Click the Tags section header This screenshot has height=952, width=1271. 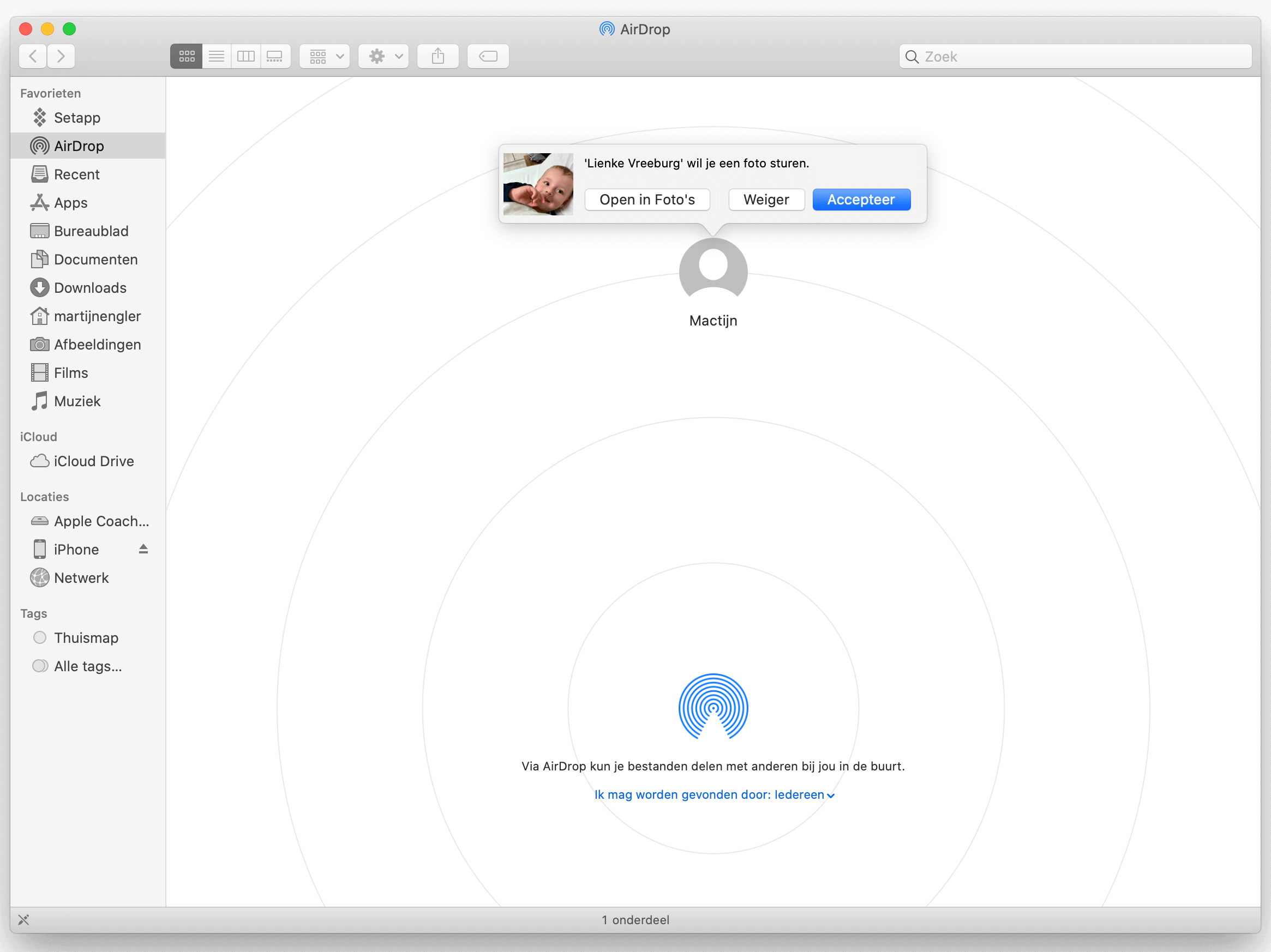coord(34,614)
